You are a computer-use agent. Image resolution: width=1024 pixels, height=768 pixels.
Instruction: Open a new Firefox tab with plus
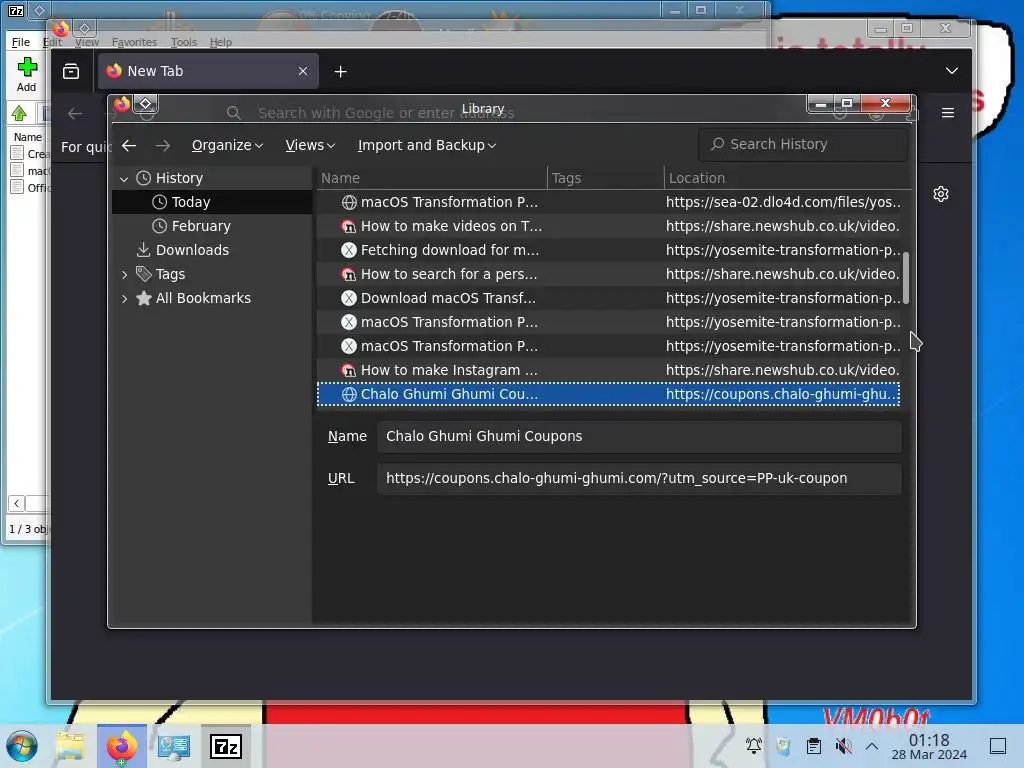[x=340, y=72]
